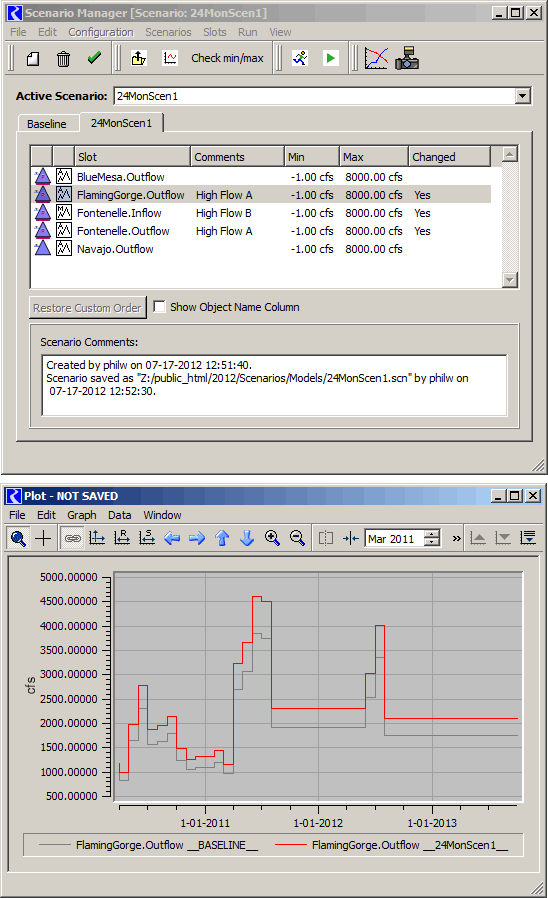
Task: Click the camera snapshot icon
Action: point(407,58)
